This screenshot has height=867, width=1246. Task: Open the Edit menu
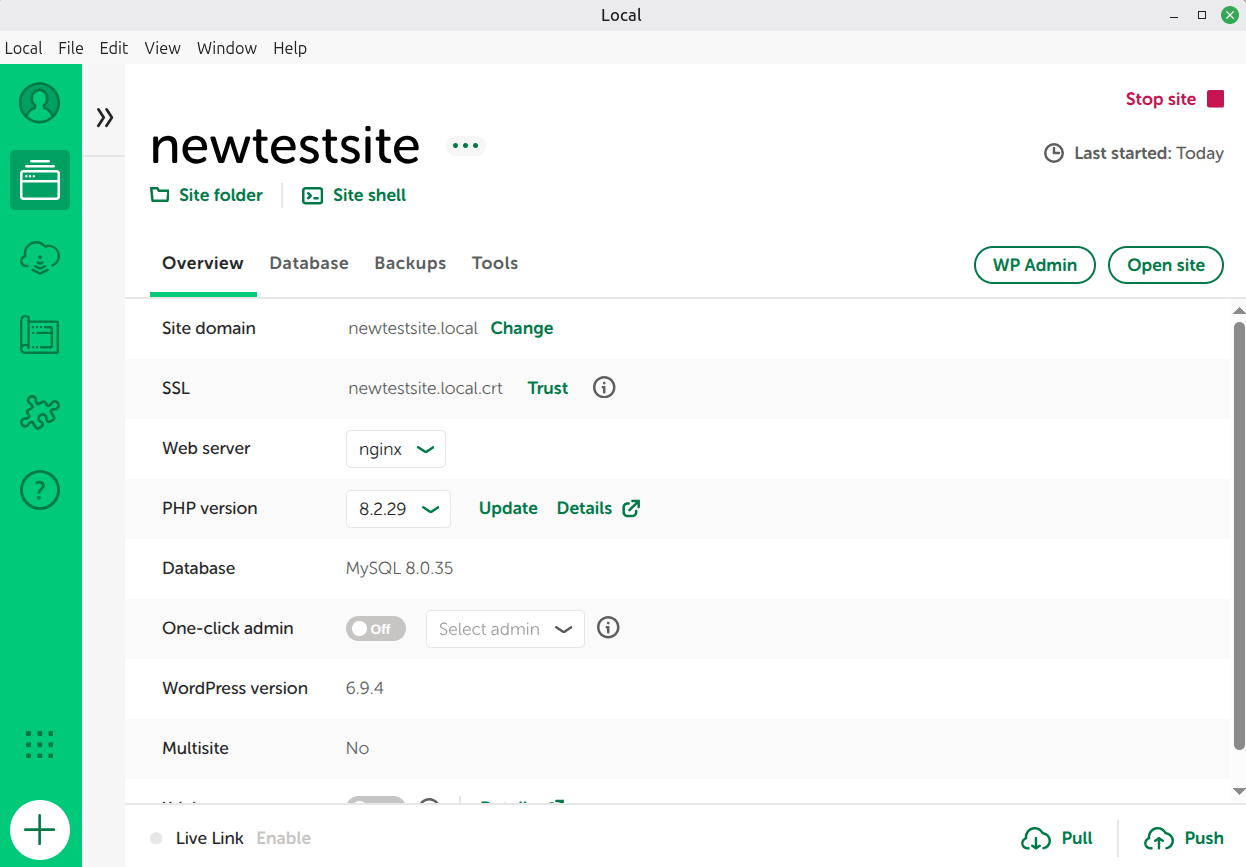(x=114, y=48)
